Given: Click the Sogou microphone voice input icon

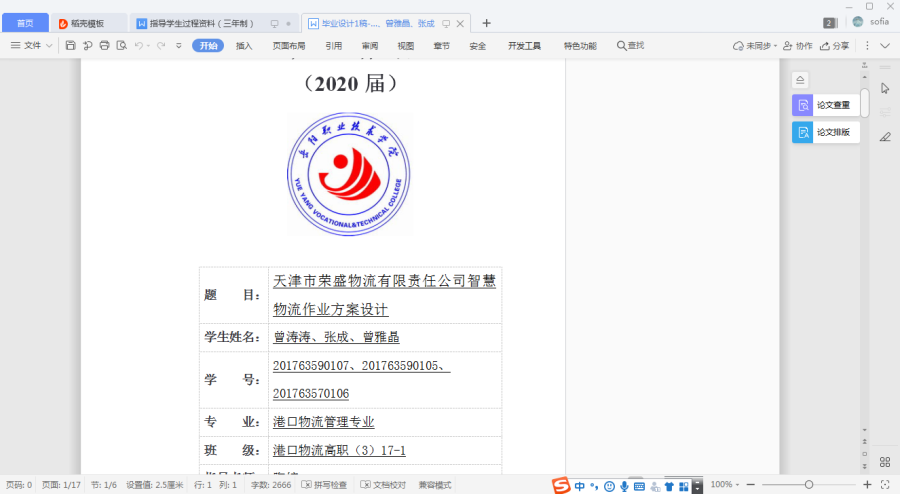Looking at the screenshot, I should click(x=624, y=487).
